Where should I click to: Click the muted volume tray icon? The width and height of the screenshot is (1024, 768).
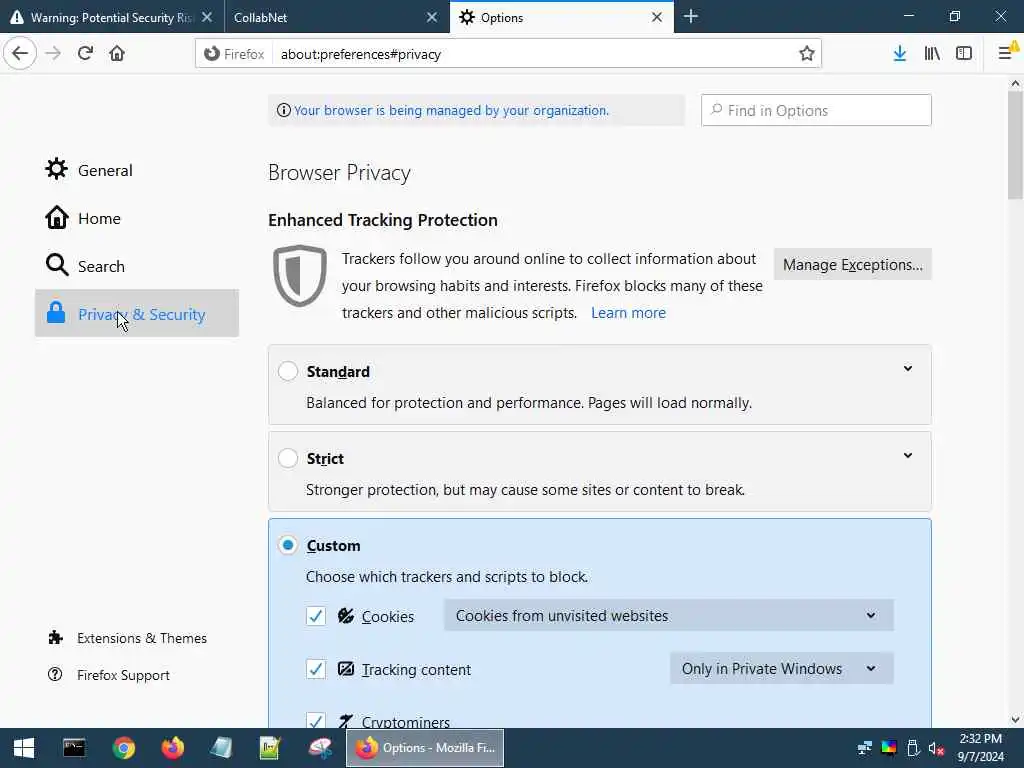(936, 748)
